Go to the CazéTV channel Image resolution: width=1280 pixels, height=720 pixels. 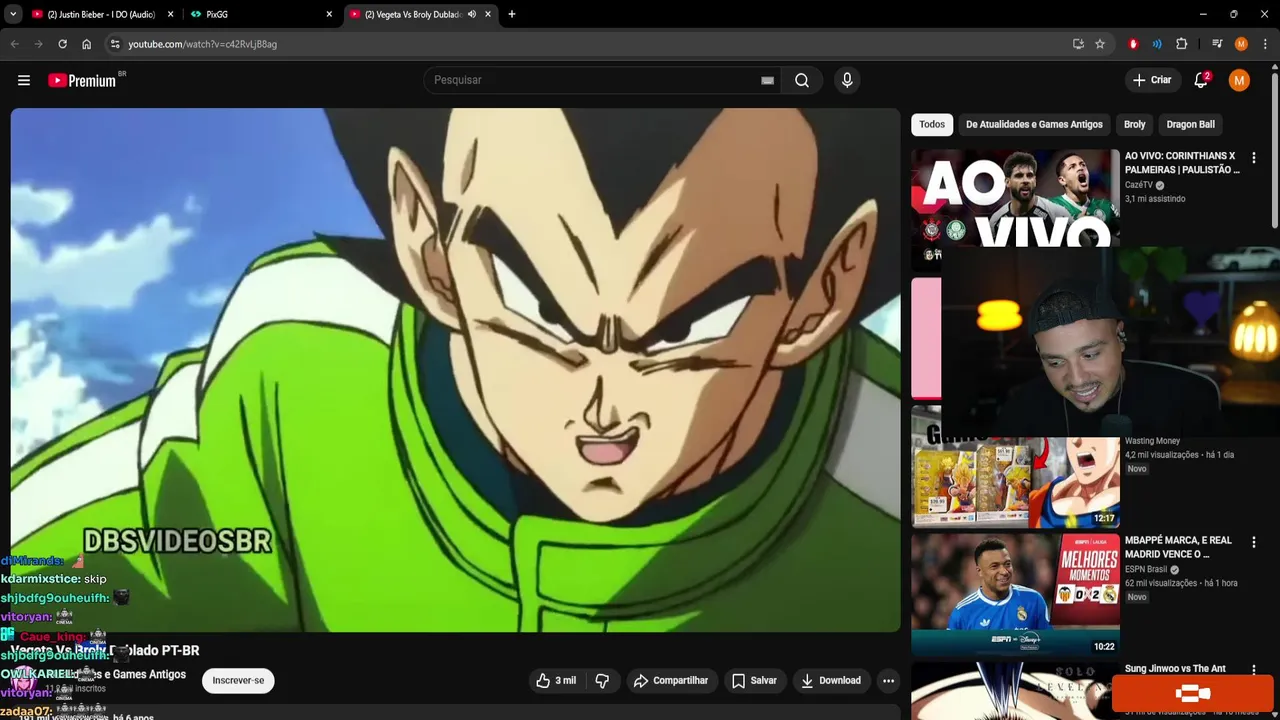click(1139, 185)
